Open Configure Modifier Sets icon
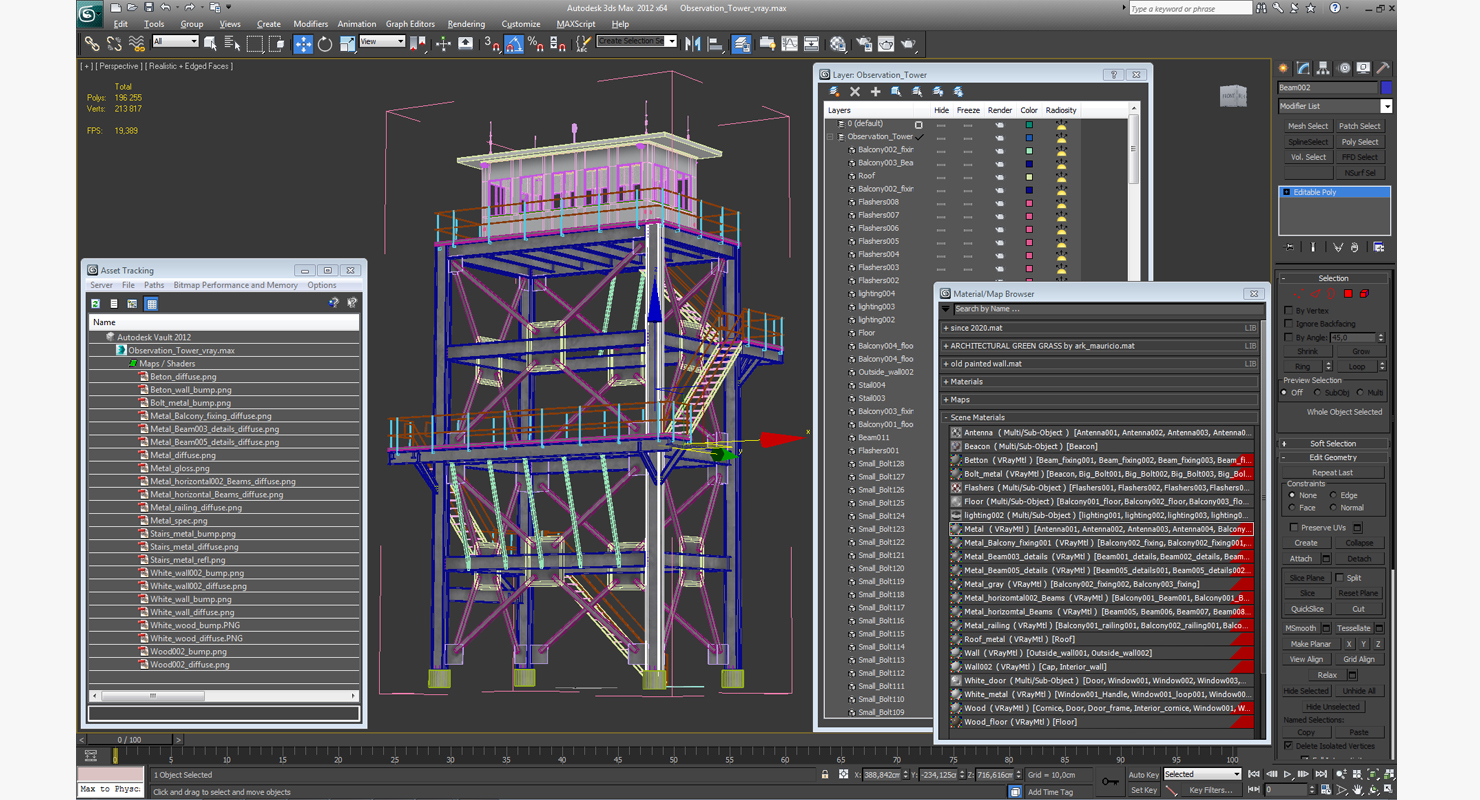1480x800 pixels. point(1378,247)
